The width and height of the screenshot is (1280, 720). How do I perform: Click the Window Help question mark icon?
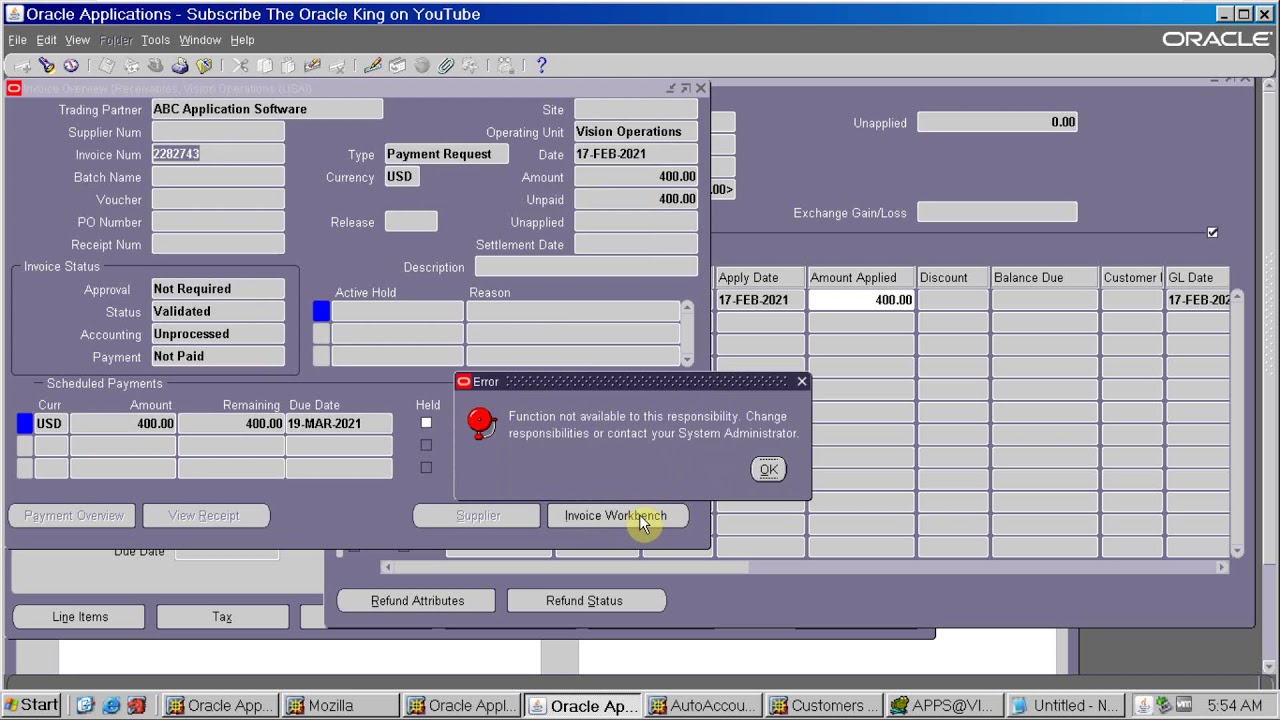pos(541,66)
